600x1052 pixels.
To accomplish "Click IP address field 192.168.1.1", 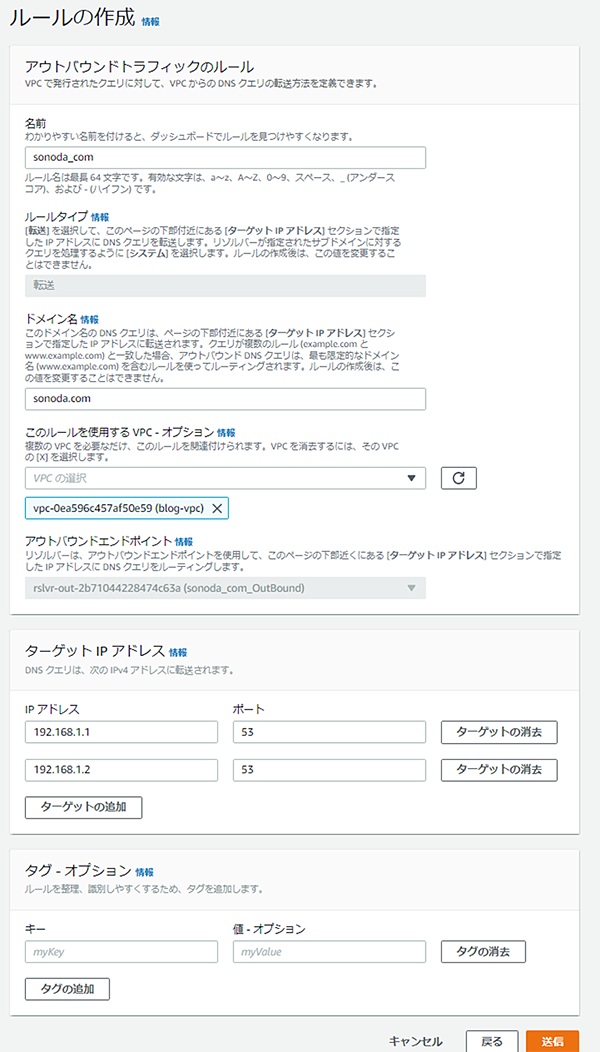I will (x=121, y=733).
